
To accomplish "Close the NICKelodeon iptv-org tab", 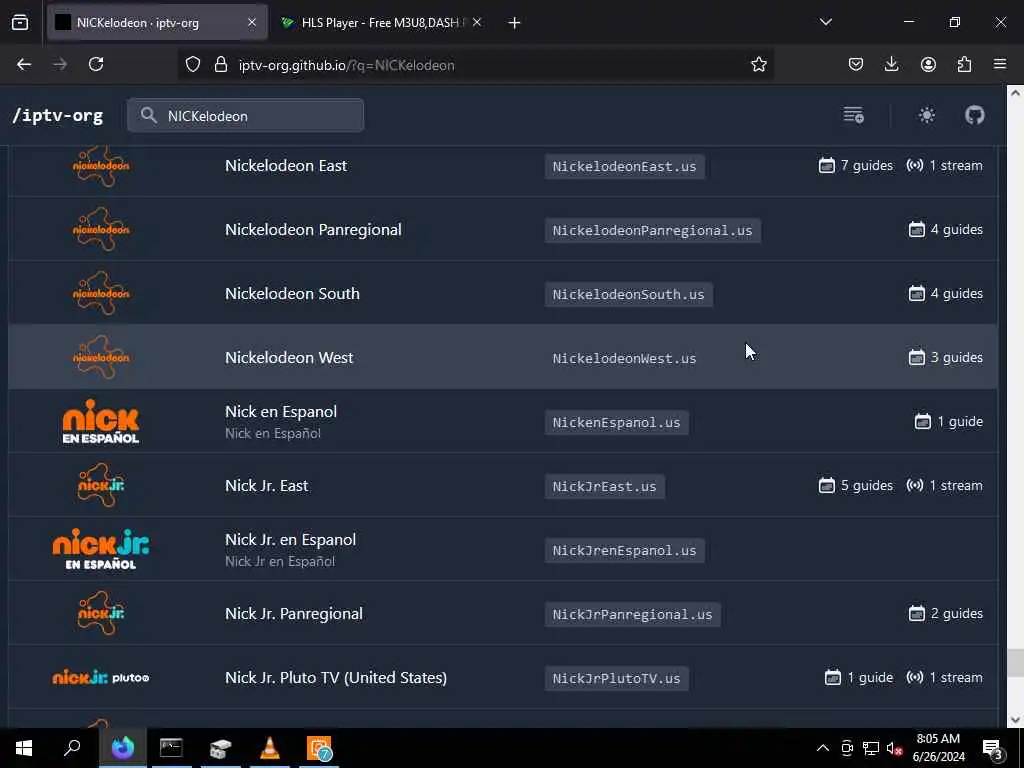I will pos(251,23).
